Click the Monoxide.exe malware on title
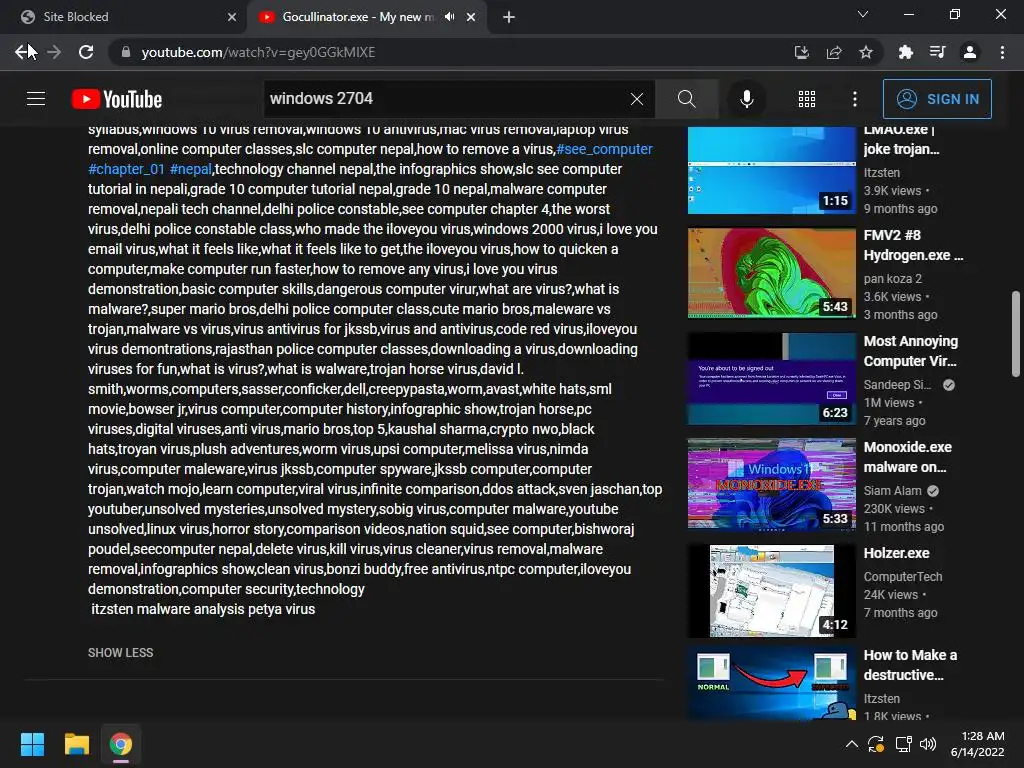The width and height of the screenshot is (1024, 768). click(x=908, y=457)
